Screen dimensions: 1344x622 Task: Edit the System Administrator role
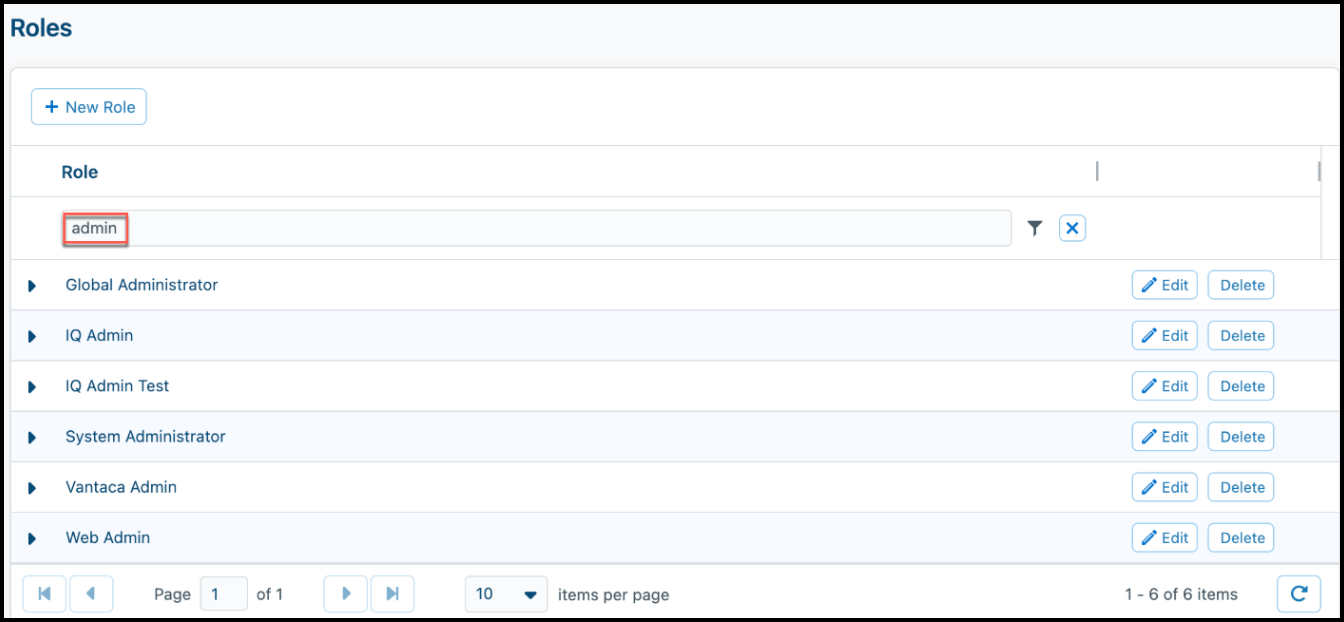[1164, 436]
